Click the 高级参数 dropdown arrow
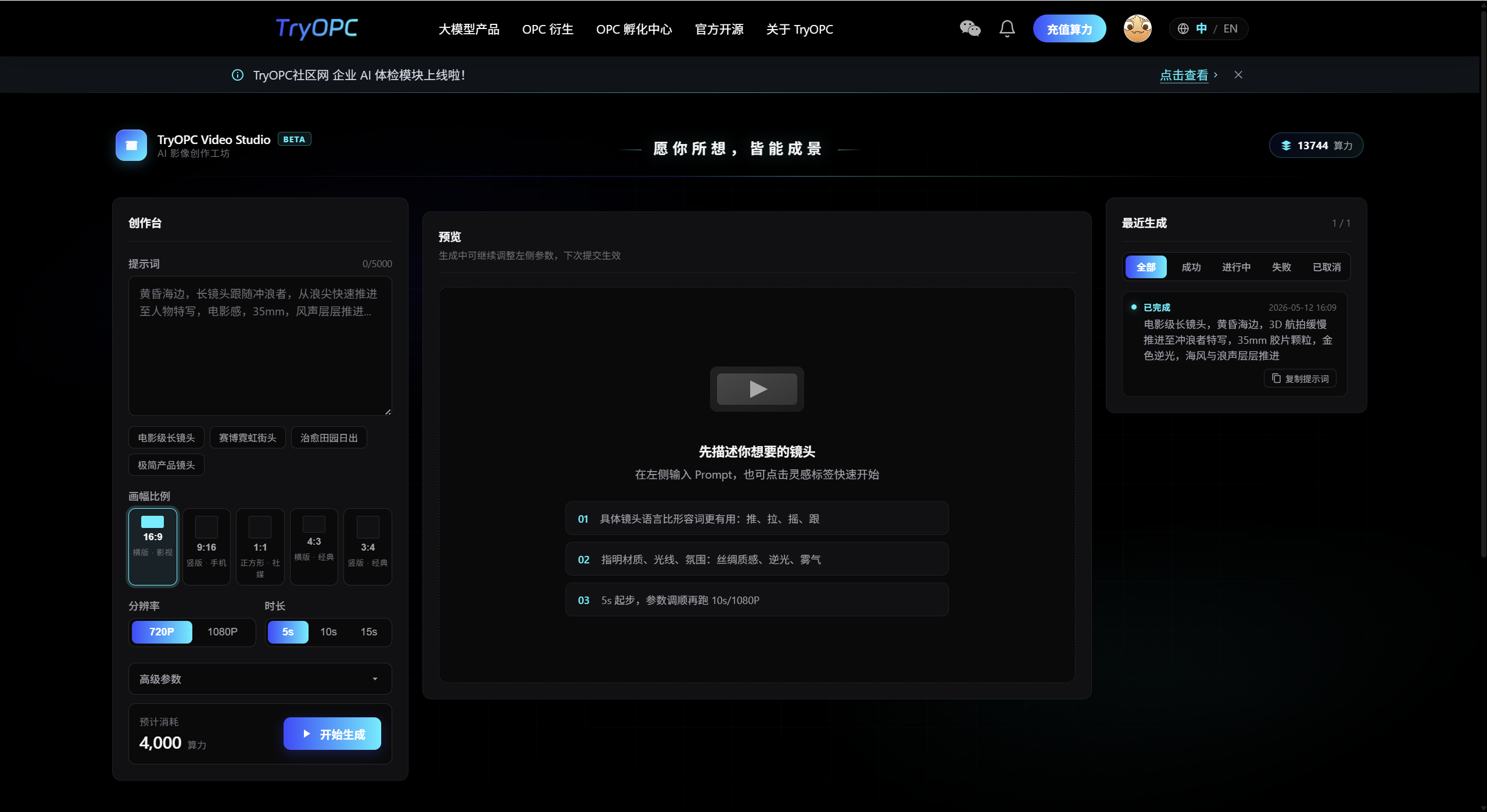1487x812 pixels. [375, 679]
